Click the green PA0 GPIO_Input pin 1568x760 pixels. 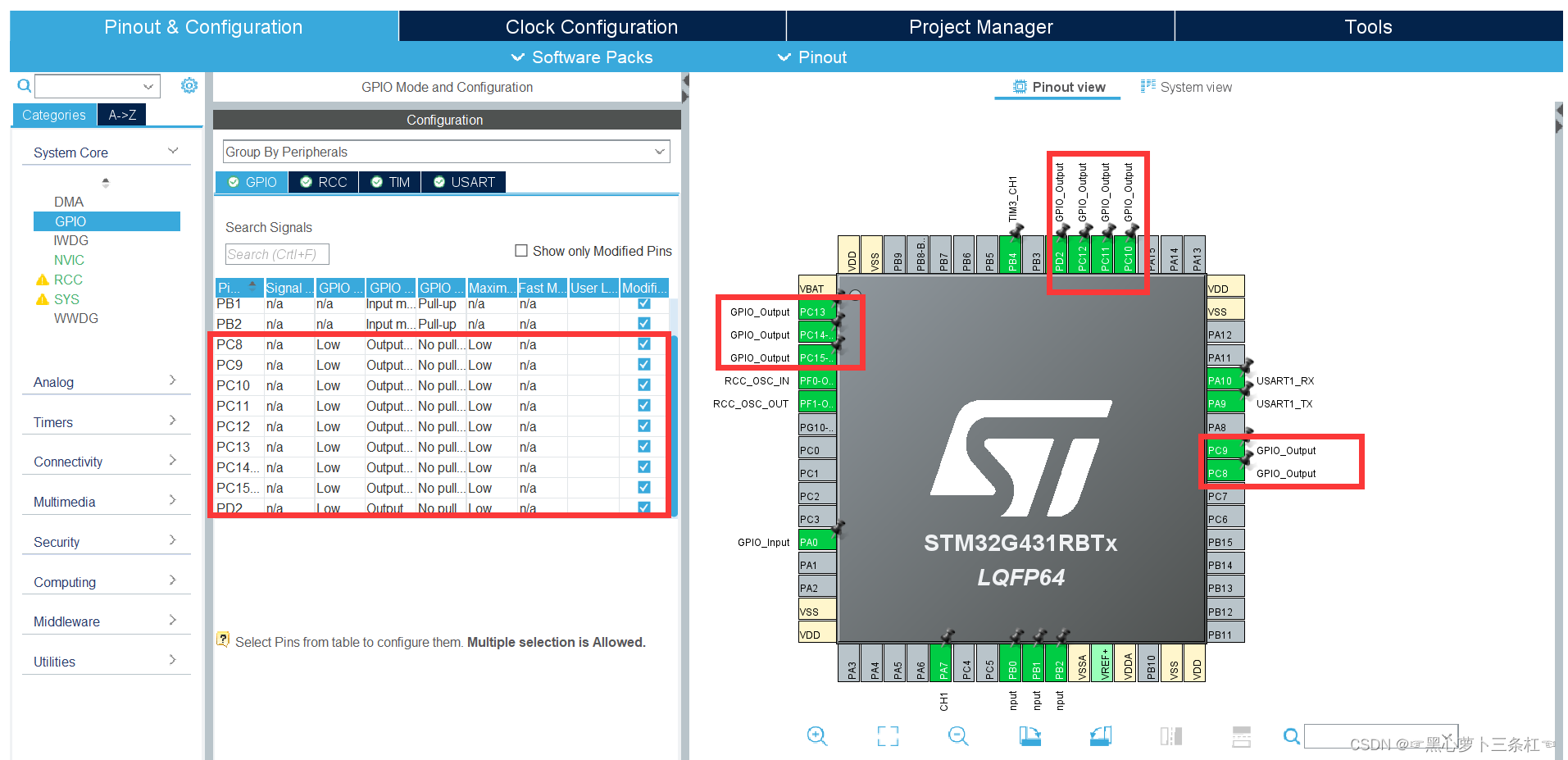816,542
